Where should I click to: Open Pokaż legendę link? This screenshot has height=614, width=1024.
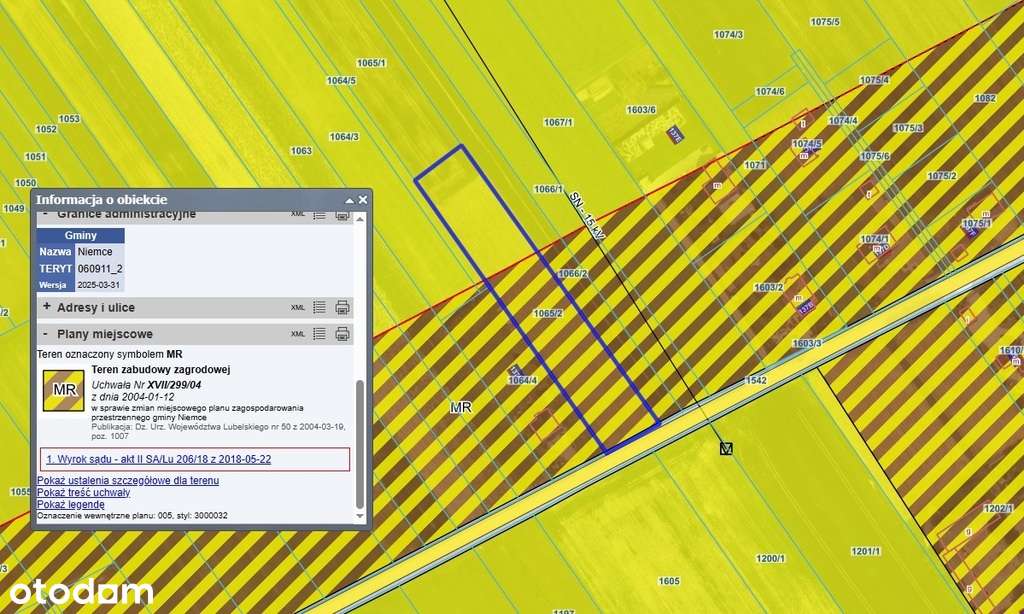pyautogui.click(x=71, y=504)
